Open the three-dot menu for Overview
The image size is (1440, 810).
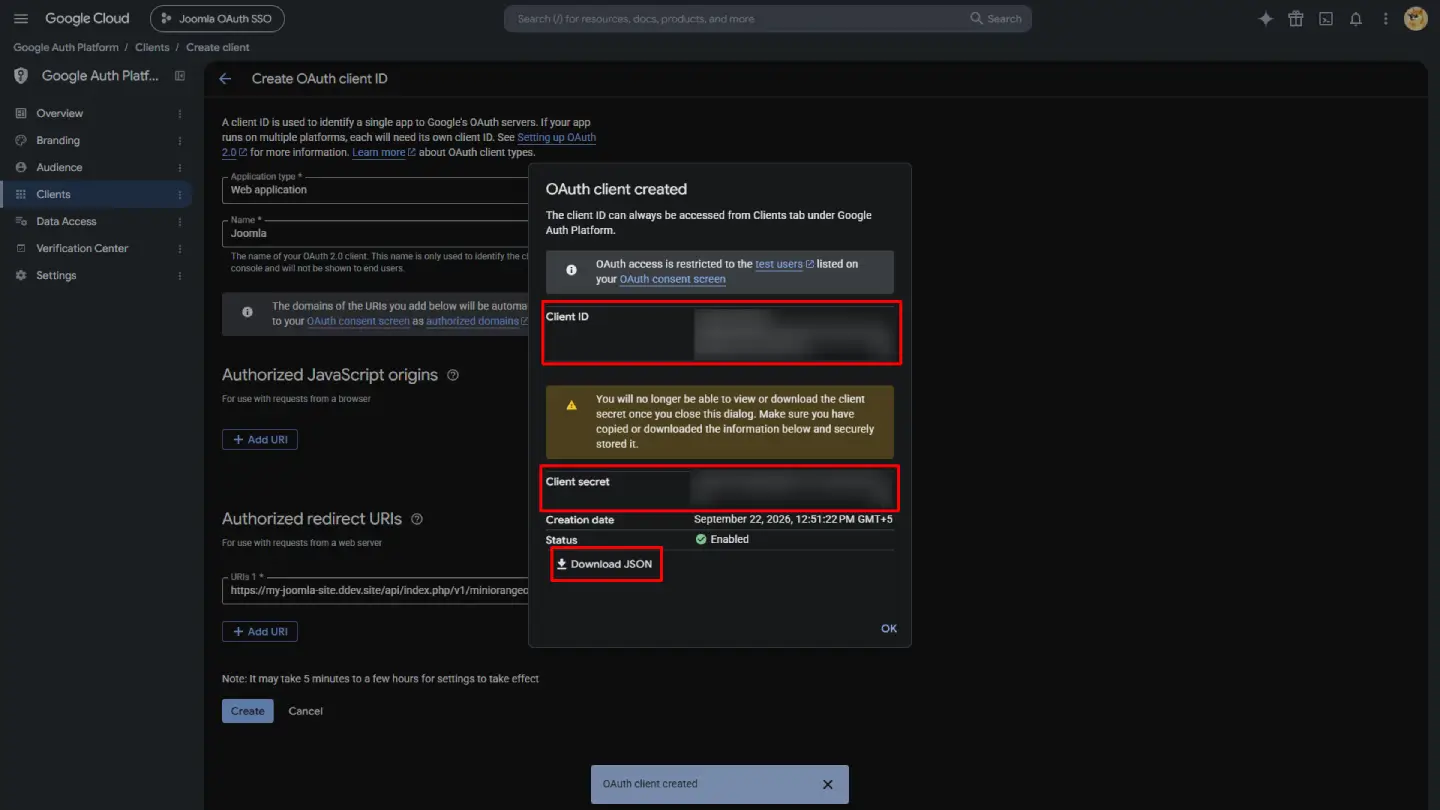point(180,114)
